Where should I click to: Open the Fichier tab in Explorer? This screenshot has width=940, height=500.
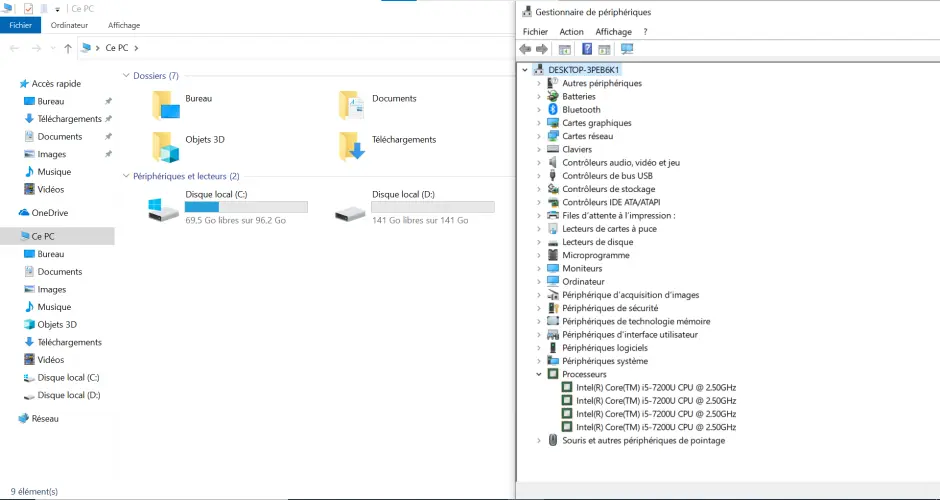pyautogui.click(x=20, y=25)
